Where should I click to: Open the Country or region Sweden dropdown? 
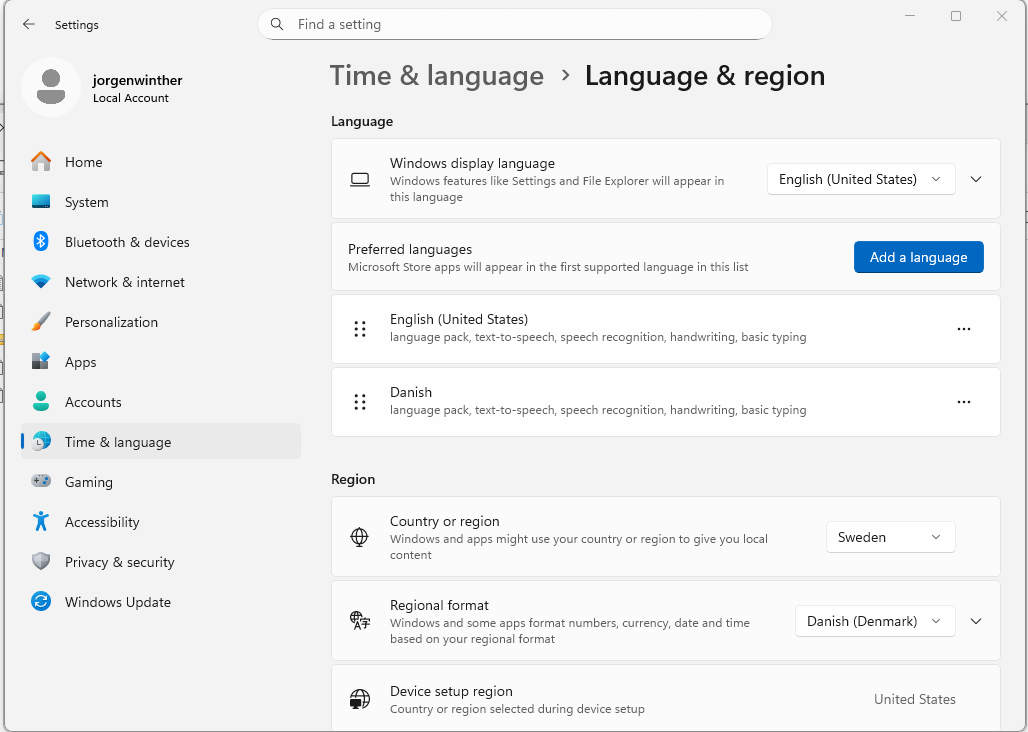pos(890,537)
